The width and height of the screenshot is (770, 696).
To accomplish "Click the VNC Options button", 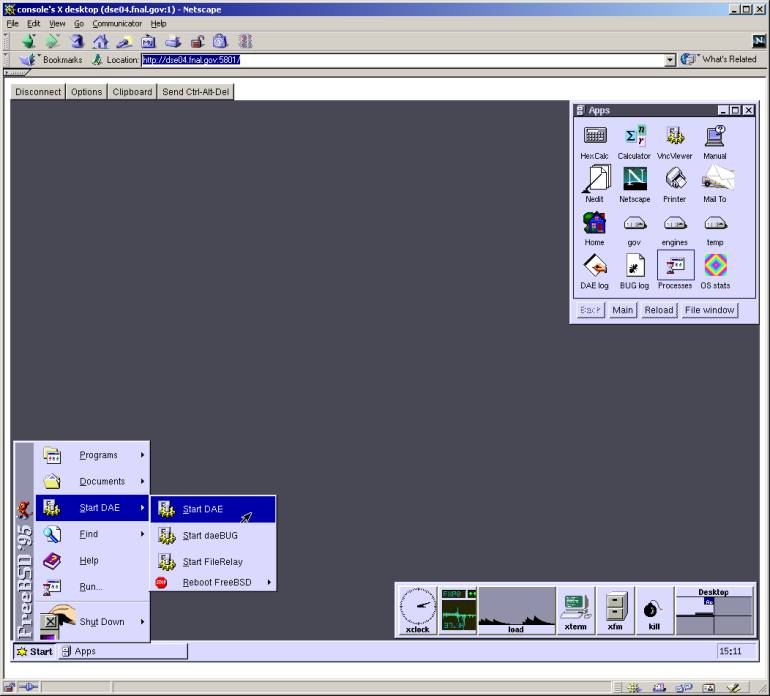I will (x=86, y=92).
